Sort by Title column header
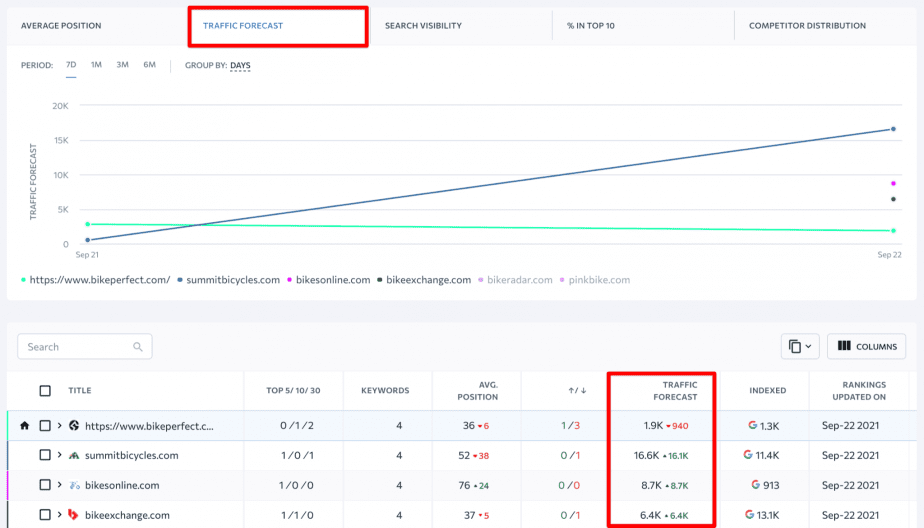Screen dimensions: 924x528 click(x=80, y=391)
